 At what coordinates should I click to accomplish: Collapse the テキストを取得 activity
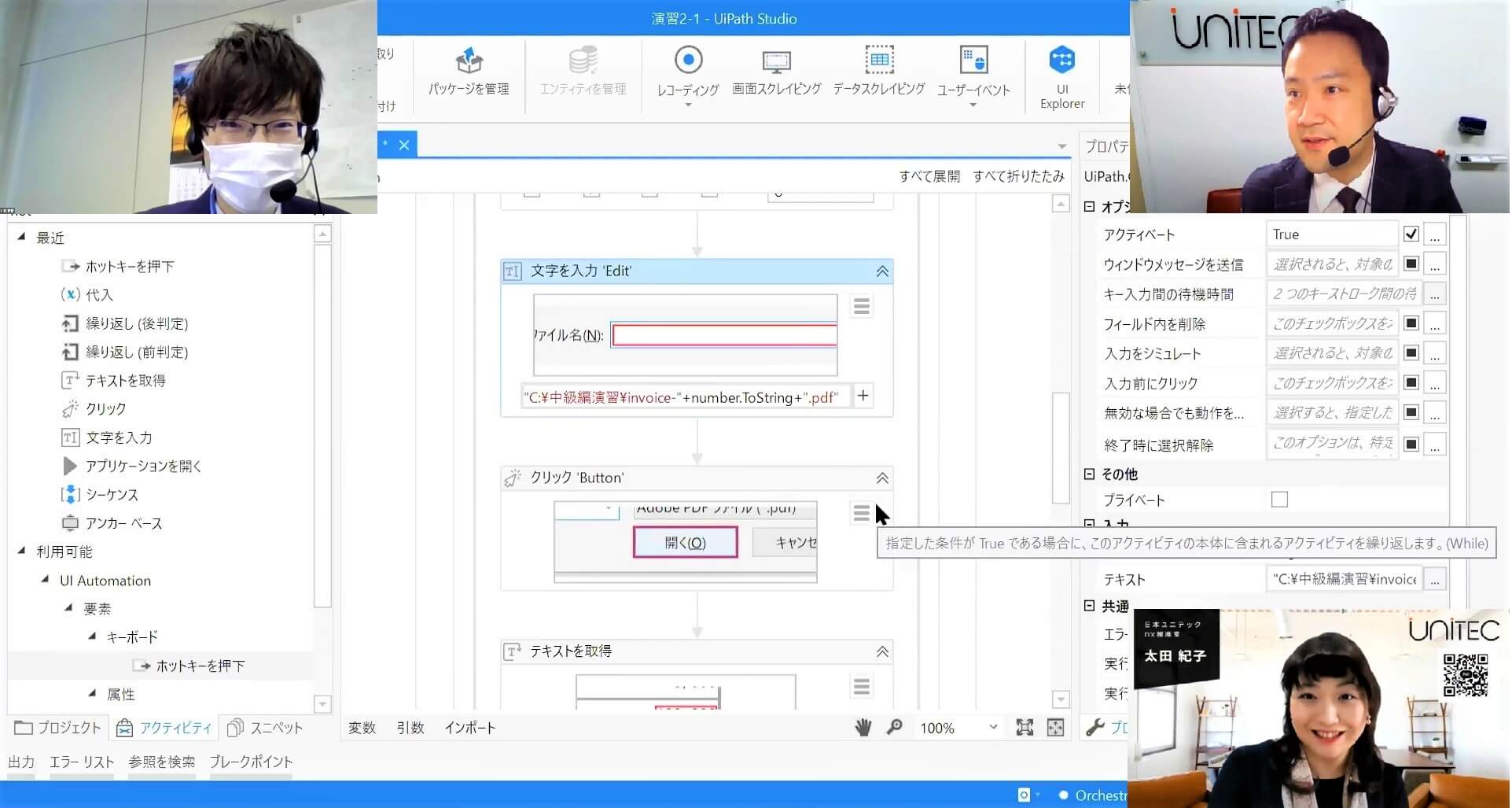pos(882,651)
